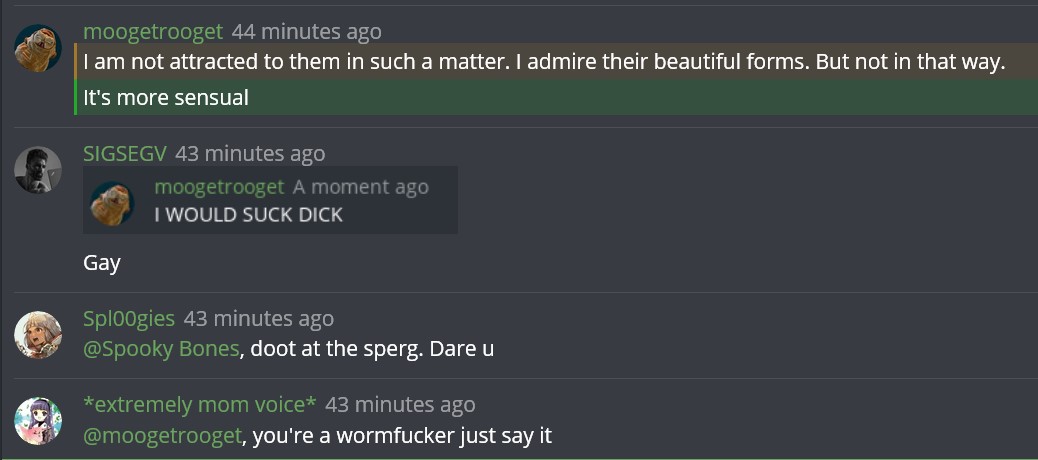Visit *extremely mom voice* username link

199,404
